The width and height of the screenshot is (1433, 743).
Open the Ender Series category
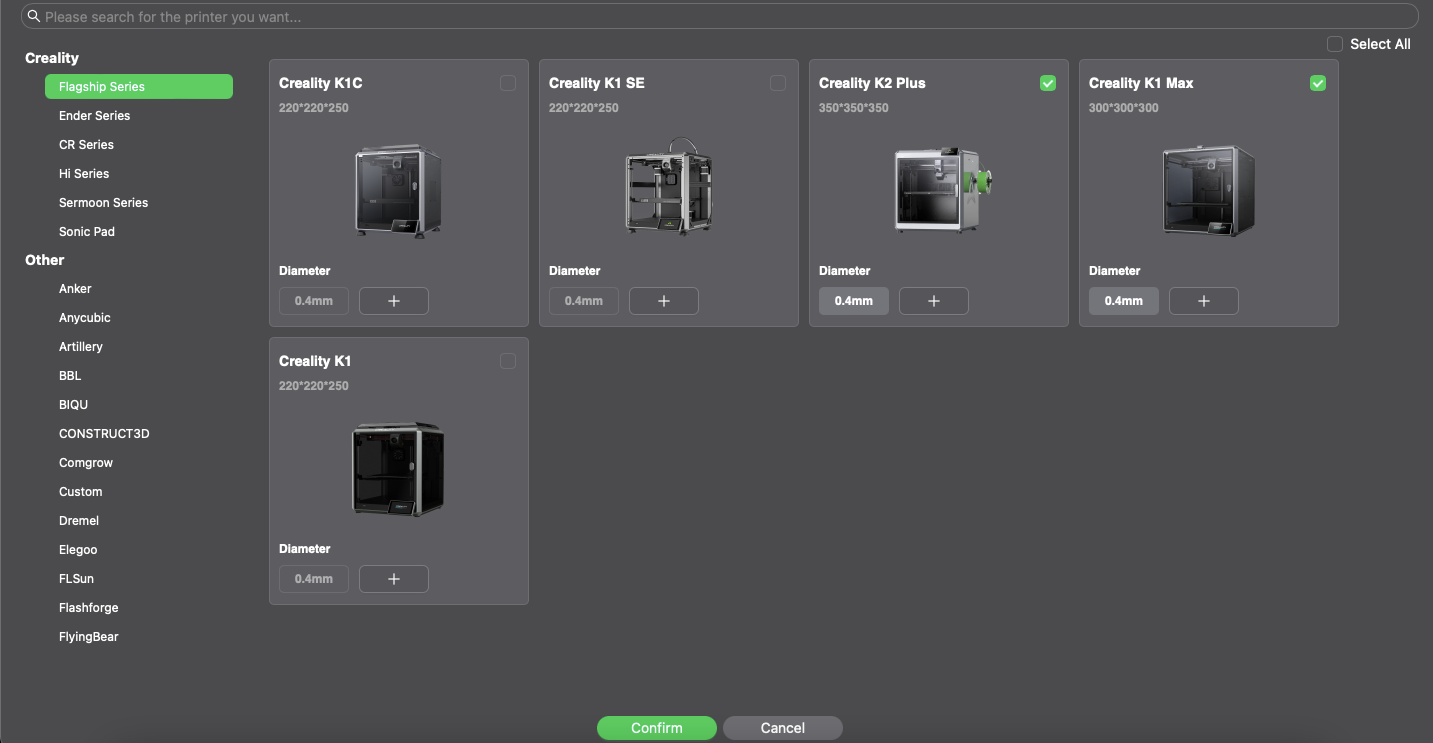click(x=95, y=116)
